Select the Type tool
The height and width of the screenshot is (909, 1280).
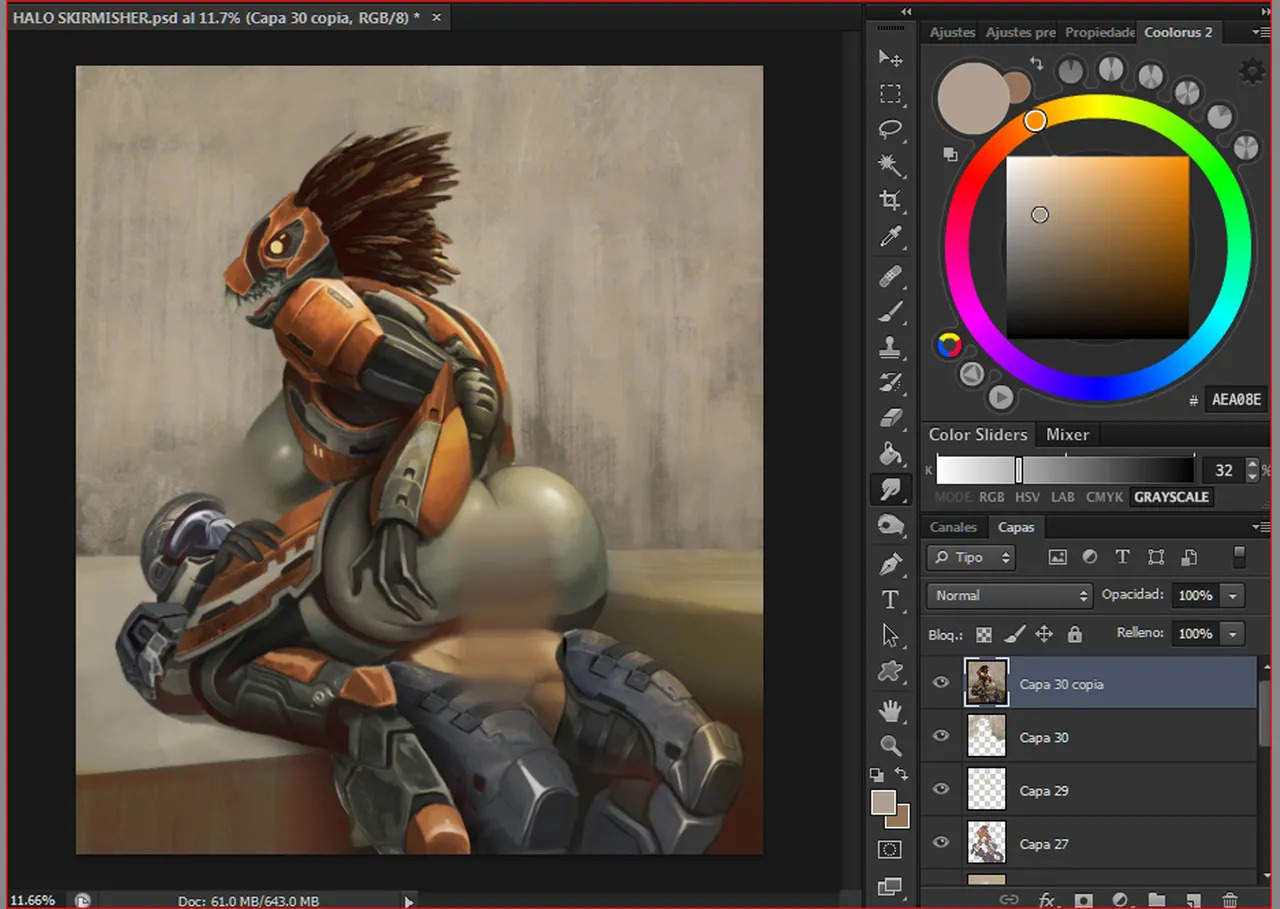(890, 600)
